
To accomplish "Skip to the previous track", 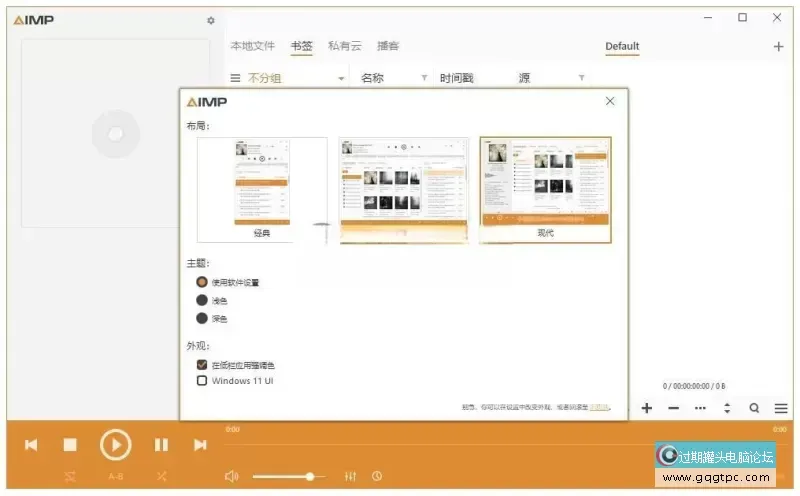I will 31,445.
